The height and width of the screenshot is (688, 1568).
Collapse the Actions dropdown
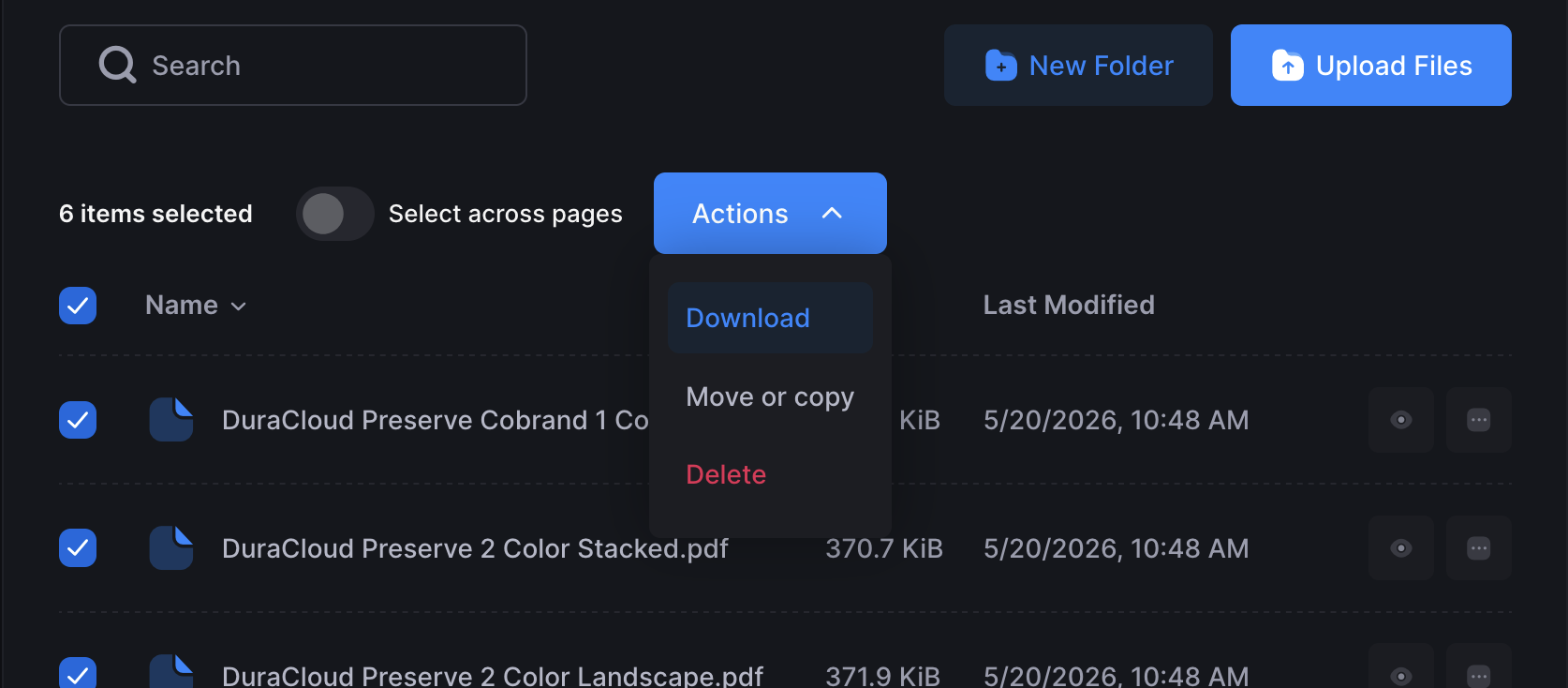tap(770, 214)
